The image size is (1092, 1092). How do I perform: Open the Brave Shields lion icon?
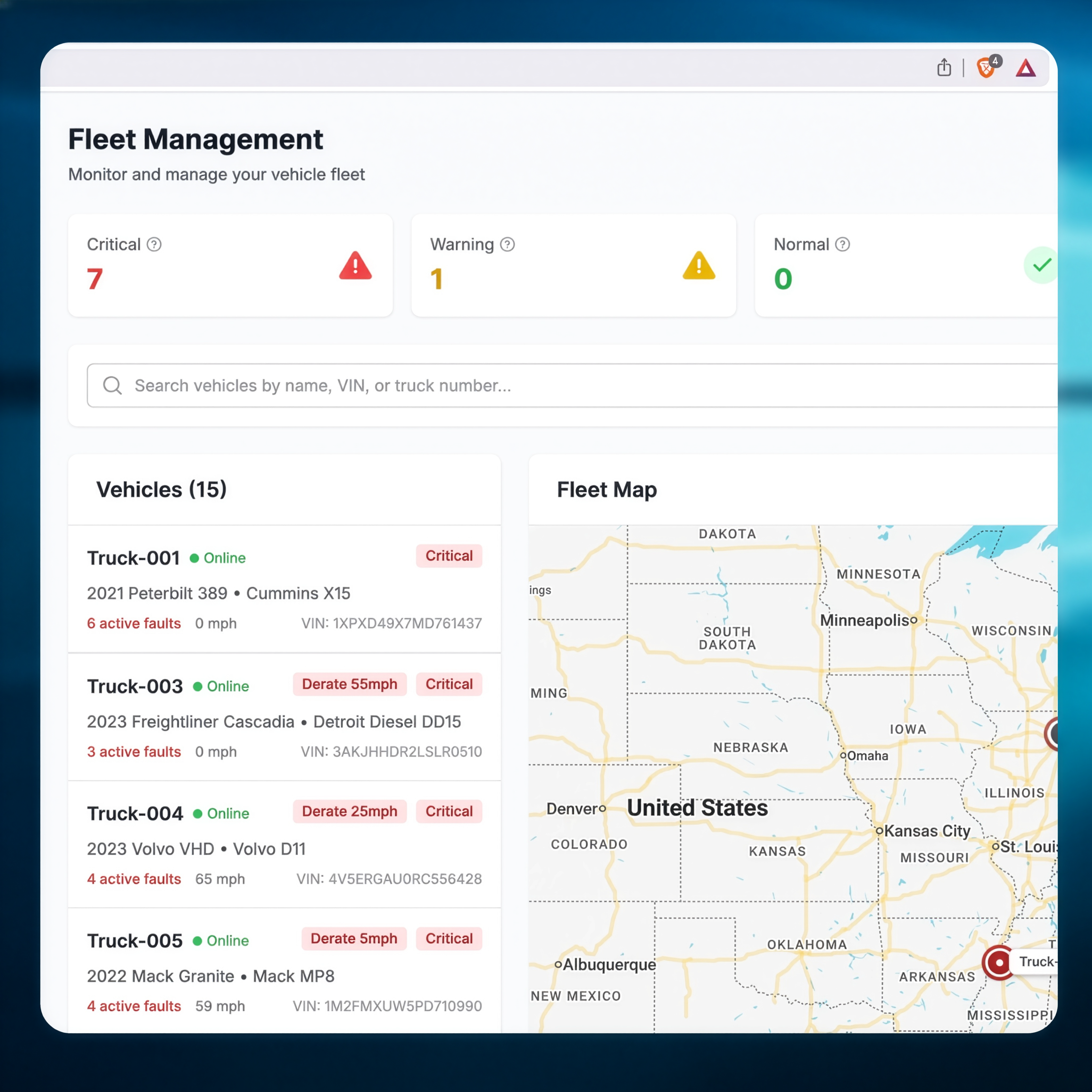click(986, 68)
